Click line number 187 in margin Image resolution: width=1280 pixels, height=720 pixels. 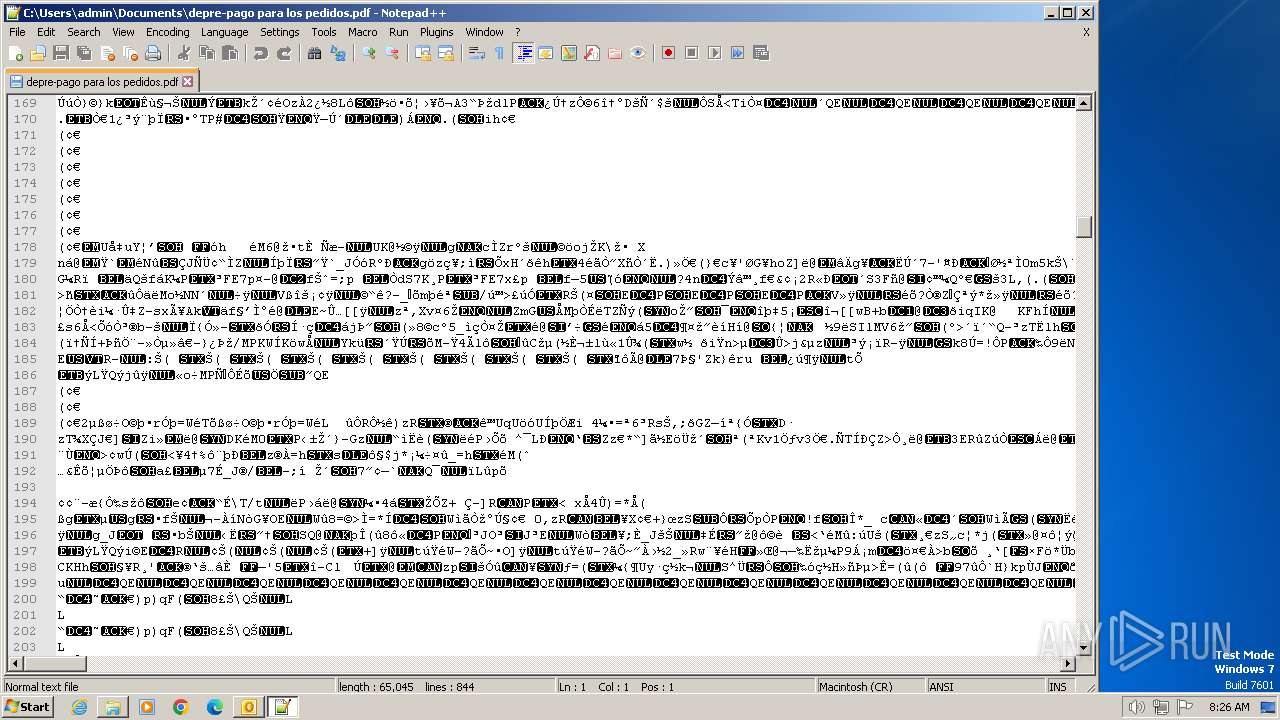[x=25, y=391]
